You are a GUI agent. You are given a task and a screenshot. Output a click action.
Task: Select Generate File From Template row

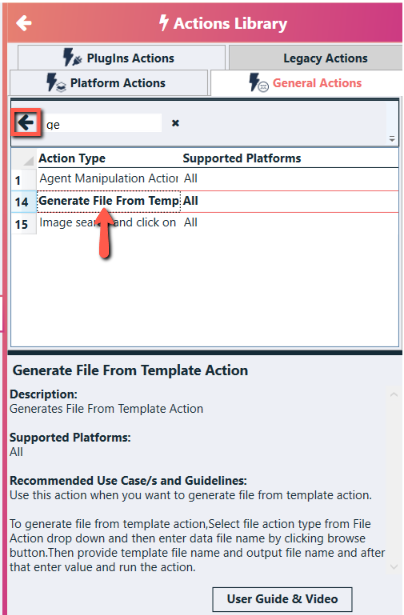205,201
